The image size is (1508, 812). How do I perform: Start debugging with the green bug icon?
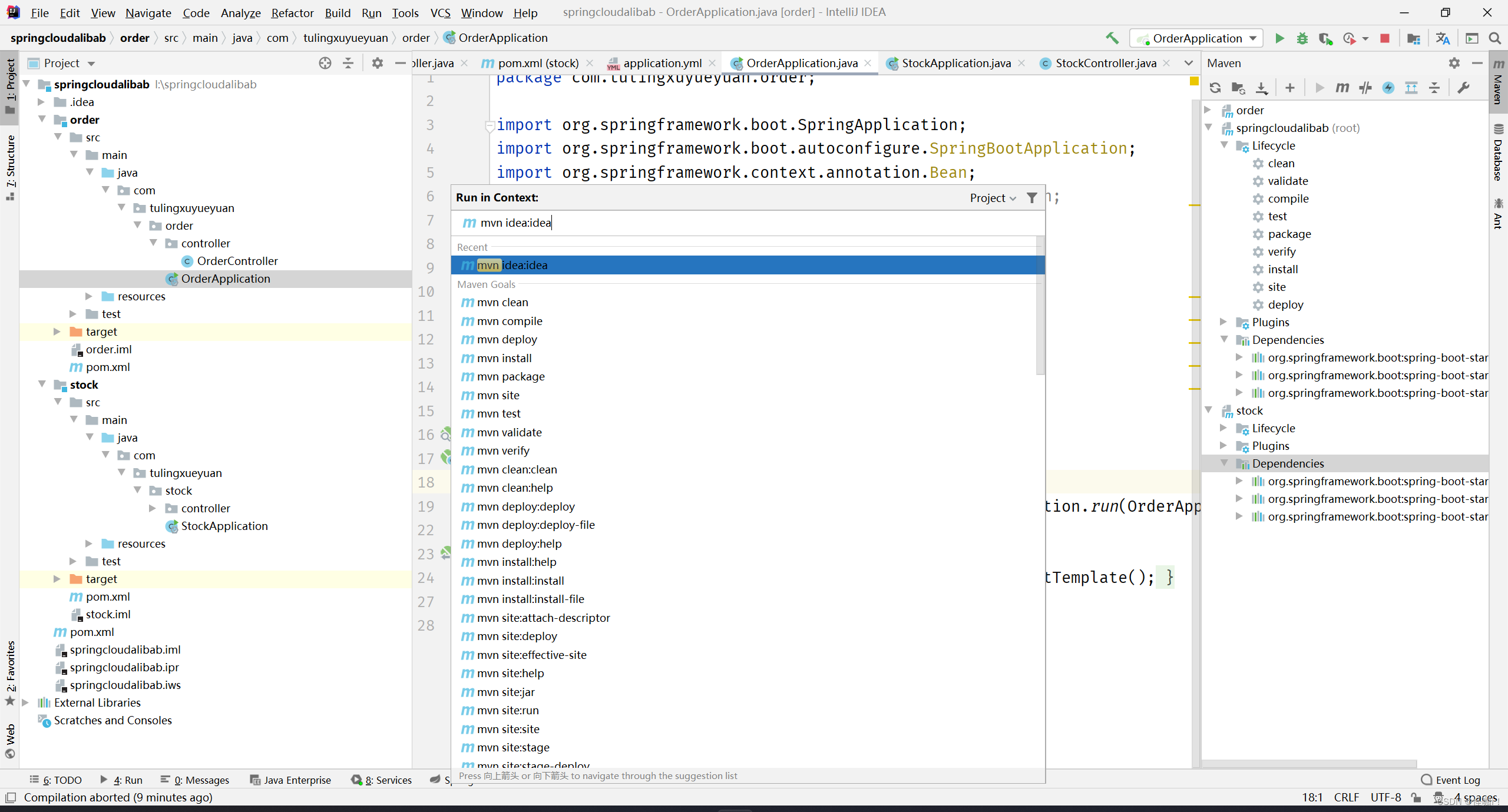[1302, 38]
